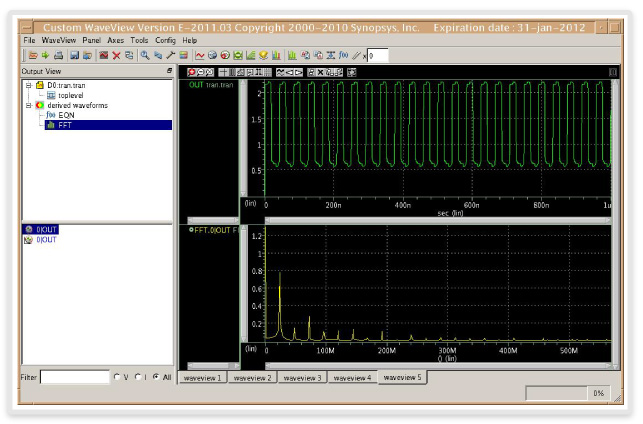
Task: Click the red X delete icon
Action: point(116,55)
